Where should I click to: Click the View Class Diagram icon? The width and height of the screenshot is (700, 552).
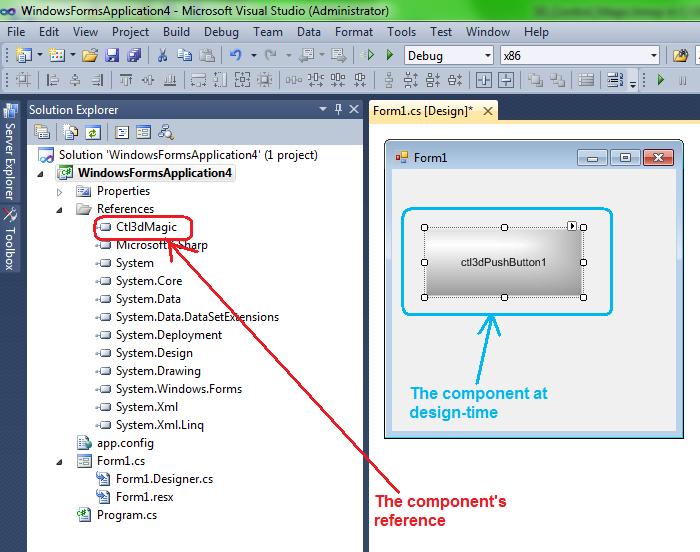tap(166, 131)
